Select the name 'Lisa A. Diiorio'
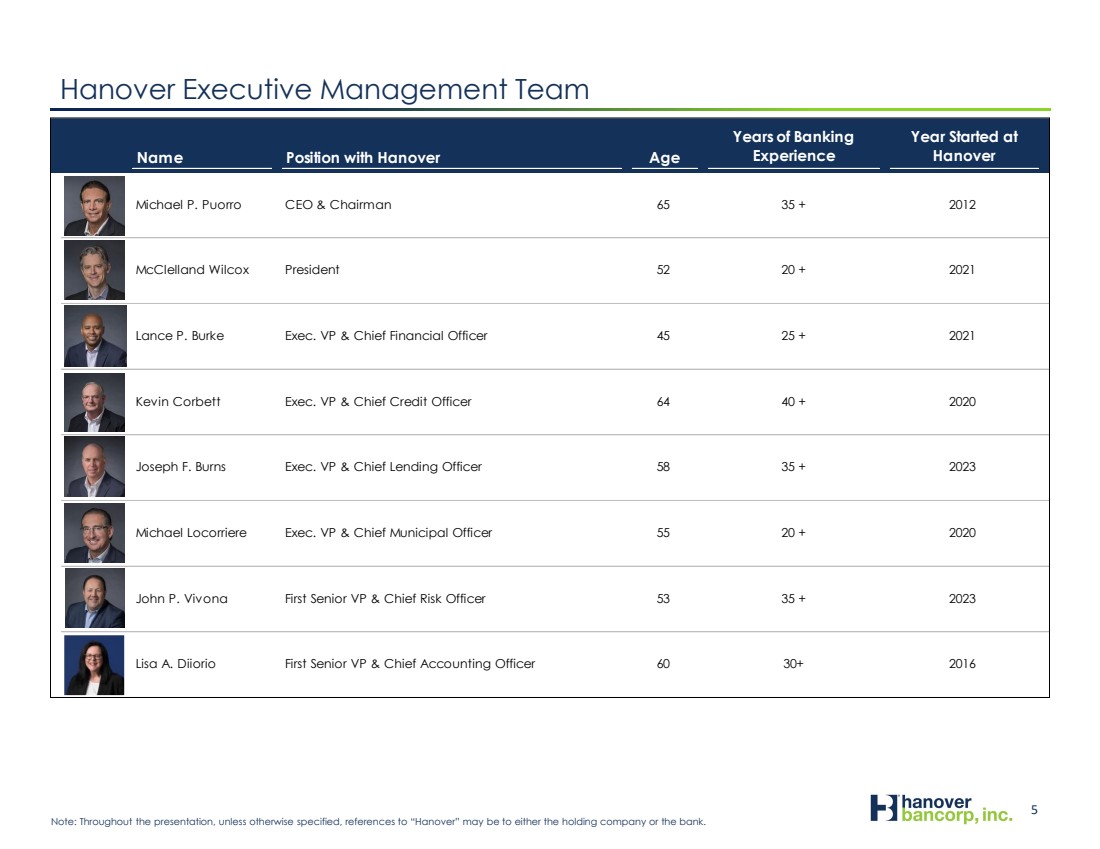This screenshot has width=1100, height=849. [175, 664]
